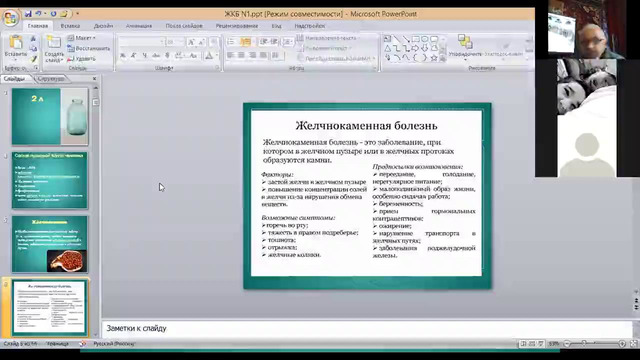The image size is (640, 360).
Task: Open the font color dropdown arrow
Action: 216,56
